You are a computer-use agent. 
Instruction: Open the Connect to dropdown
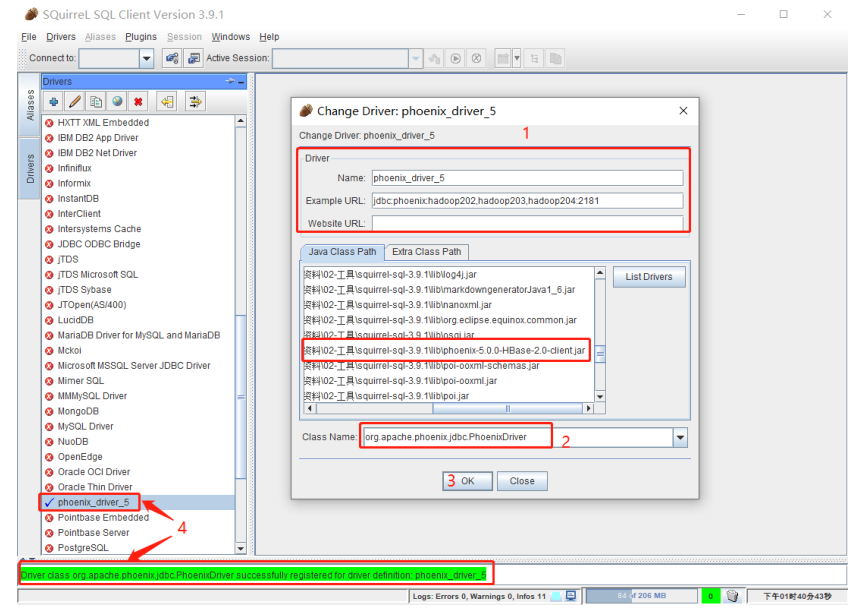tap(146, 58)
